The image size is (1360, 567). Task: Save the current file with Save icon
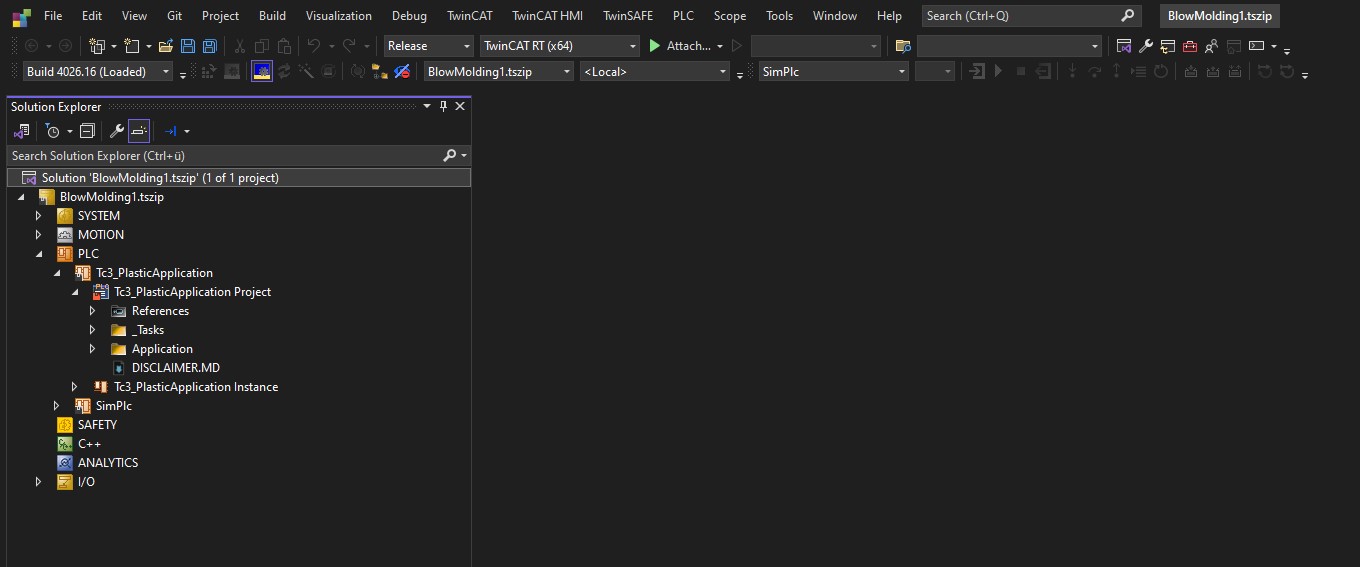188,46
